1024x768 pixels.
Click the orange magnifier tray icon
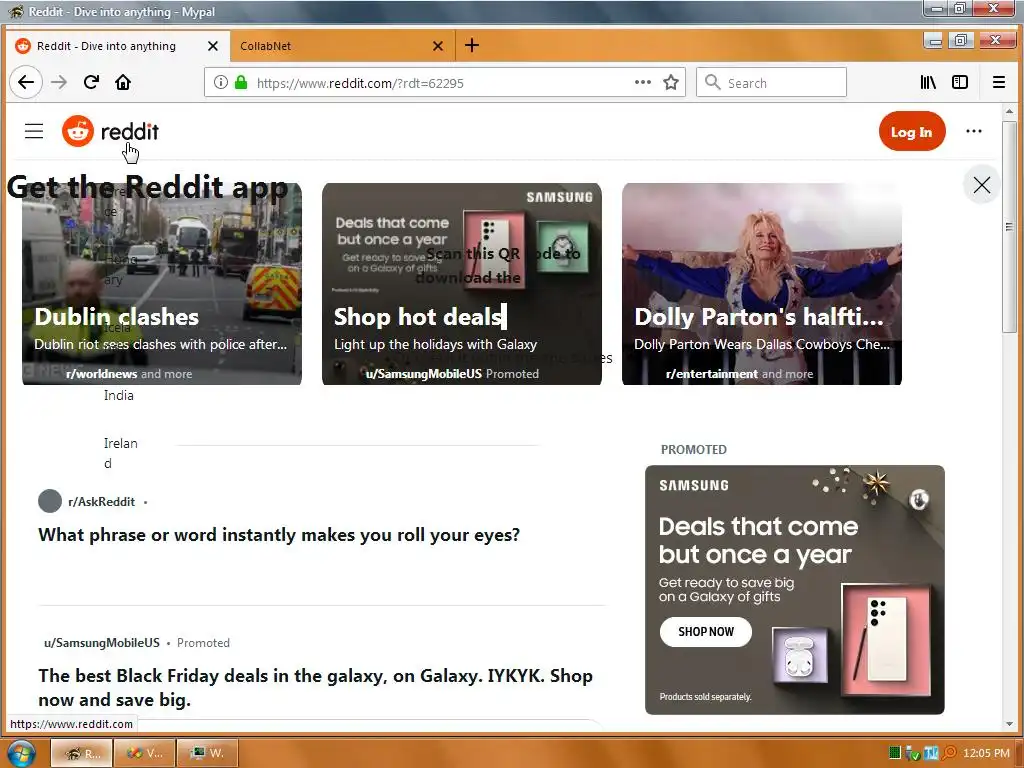(949, 753)
